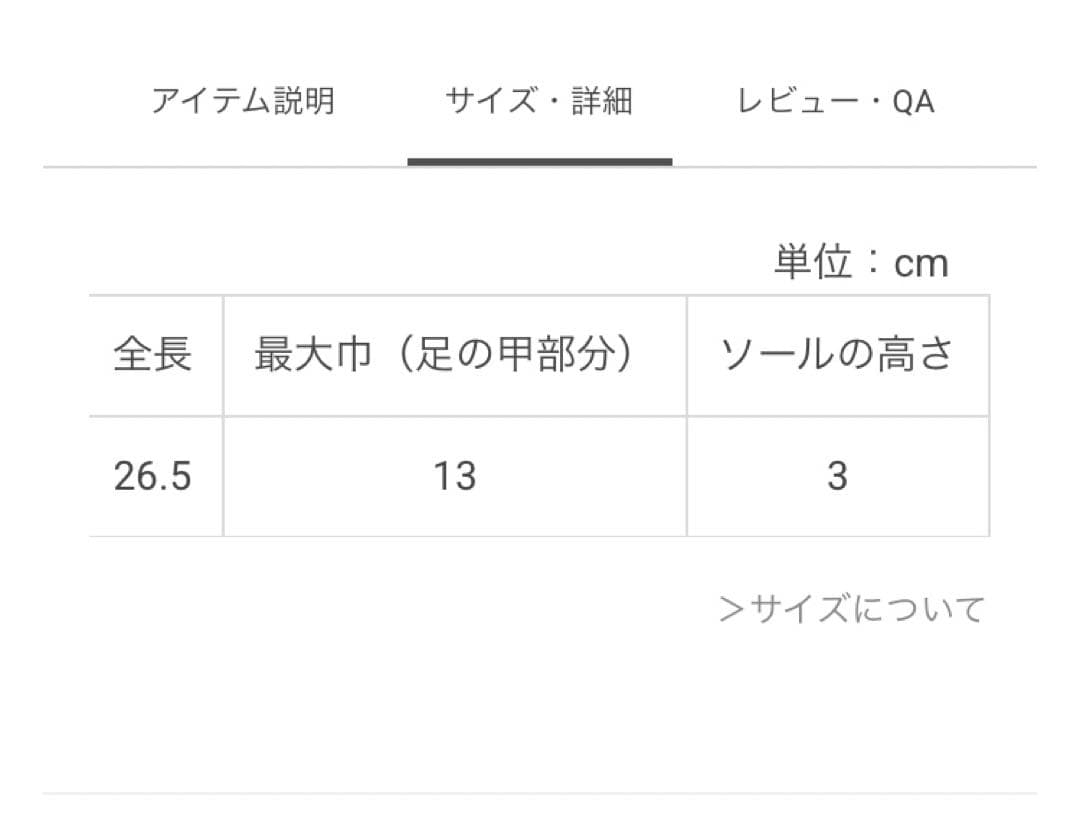Open the アイテム説明 tab
This screenshot has width=1080, height=816.
[x=242, y=101]
